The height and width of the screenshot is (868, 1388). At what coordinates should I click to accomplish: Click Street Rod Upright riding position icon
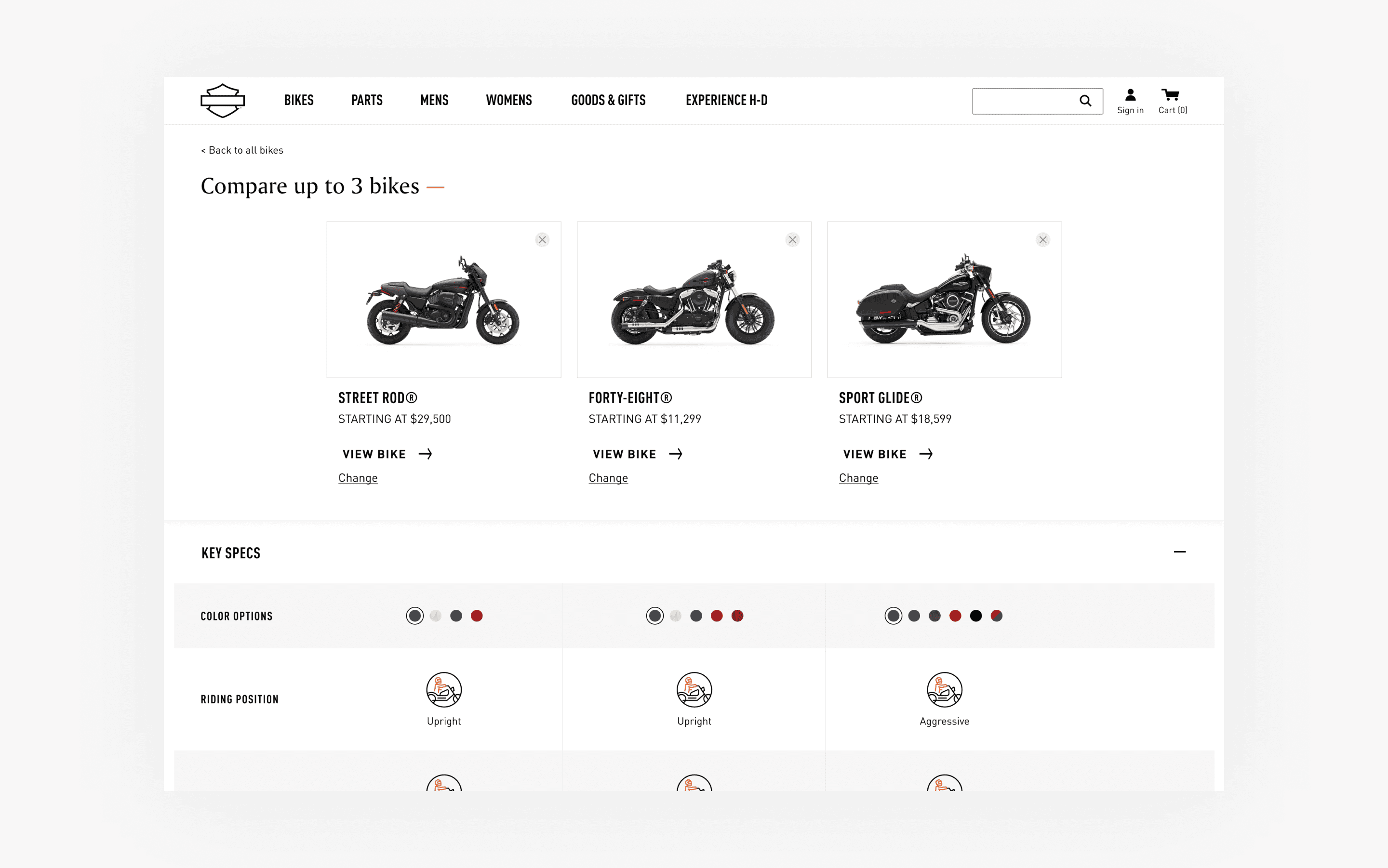443,689
